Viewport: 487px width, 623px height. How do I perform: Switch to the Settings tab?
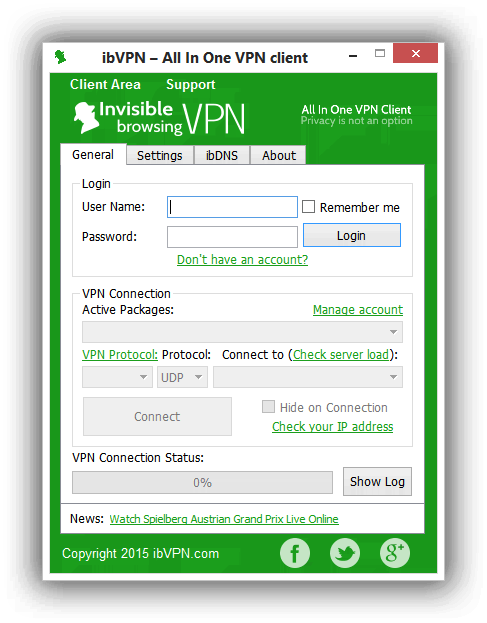tap(160, 155)
